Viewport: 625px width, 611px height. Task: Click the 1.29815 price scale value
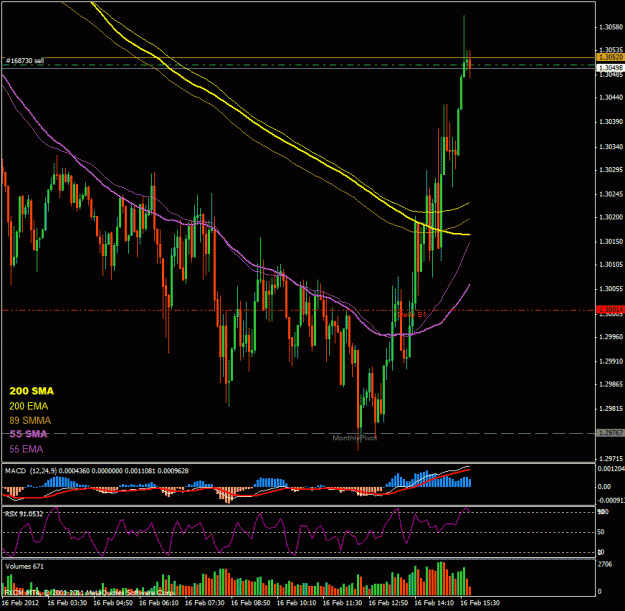tap(611, 409)
